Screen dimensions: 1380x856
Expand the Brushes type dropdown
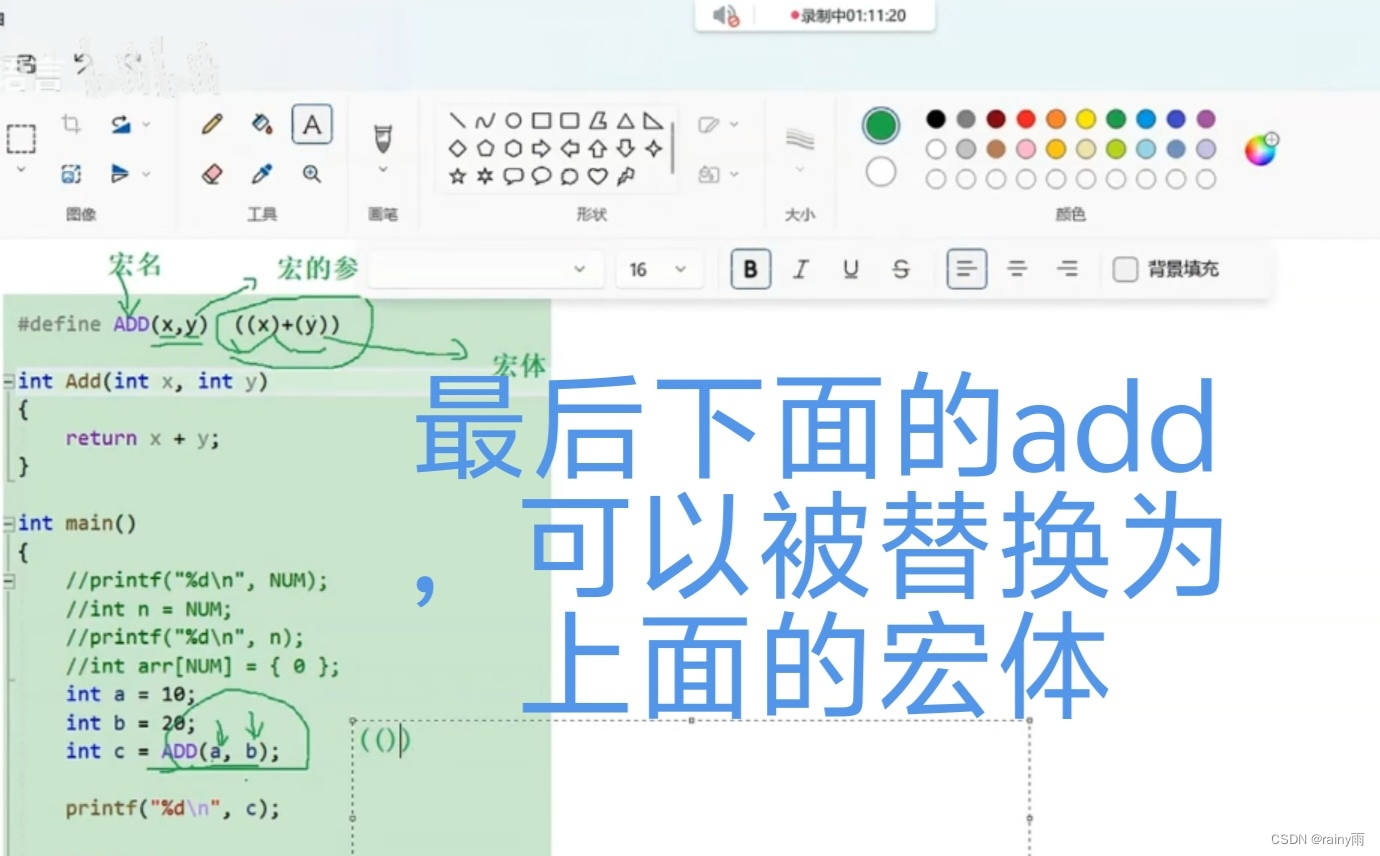[x=383, y=170]
